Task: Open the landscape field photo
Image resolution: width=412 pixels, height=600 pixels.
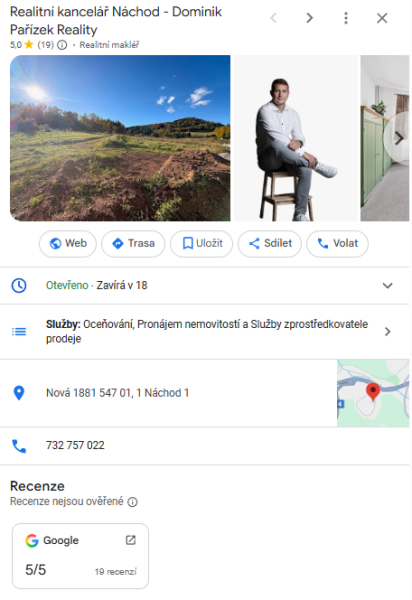Action: tap(120, 138)
